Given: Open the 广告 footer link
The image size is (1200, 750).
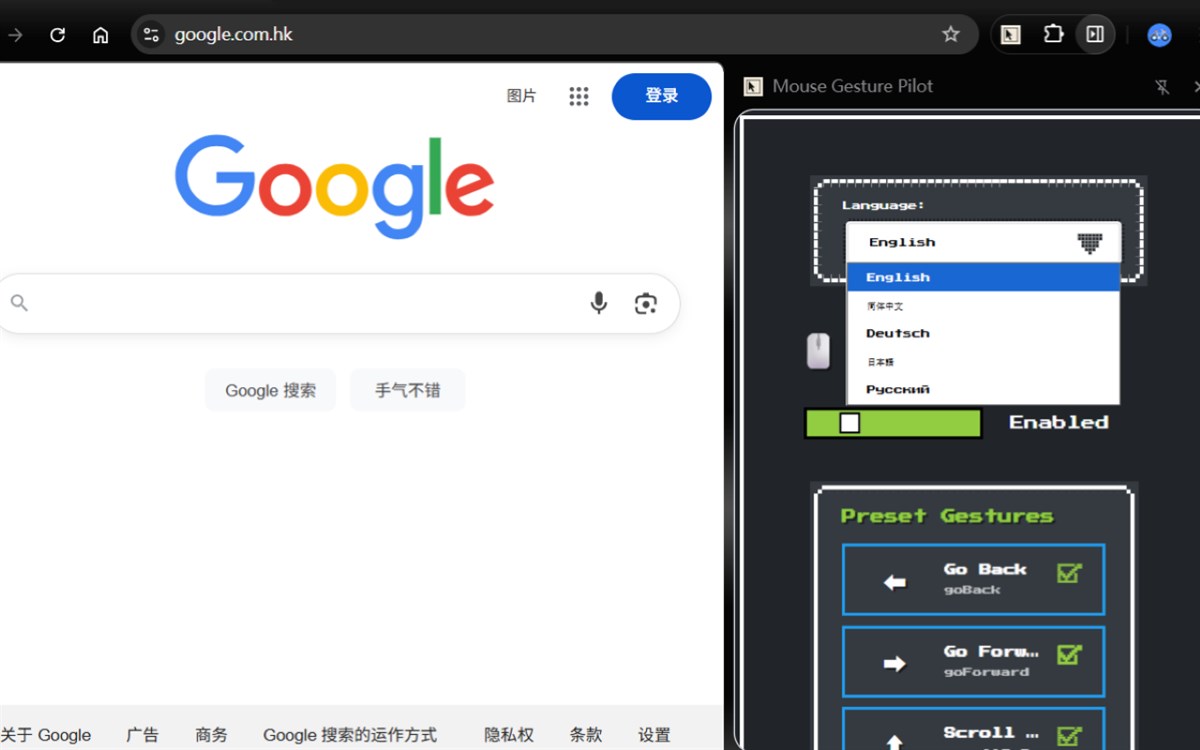Looking at the screenshot, I should [x=142, y=735].
